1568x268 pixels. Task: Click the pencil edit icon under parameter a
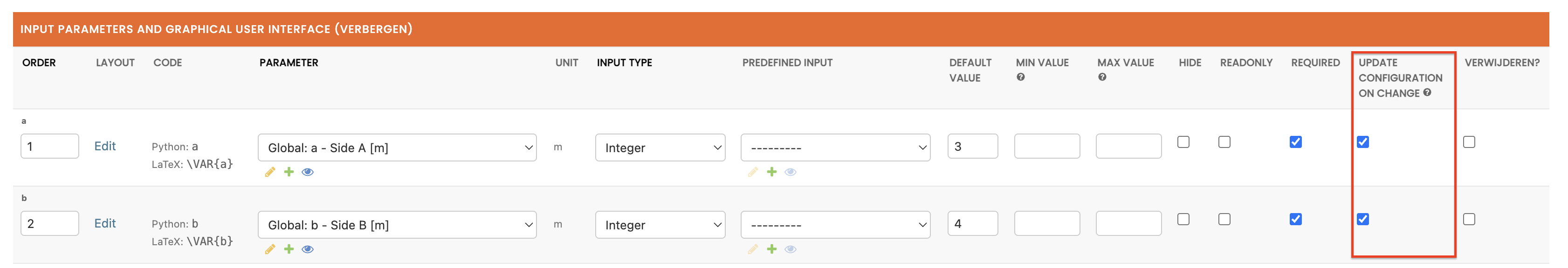[x=270, y=172]
